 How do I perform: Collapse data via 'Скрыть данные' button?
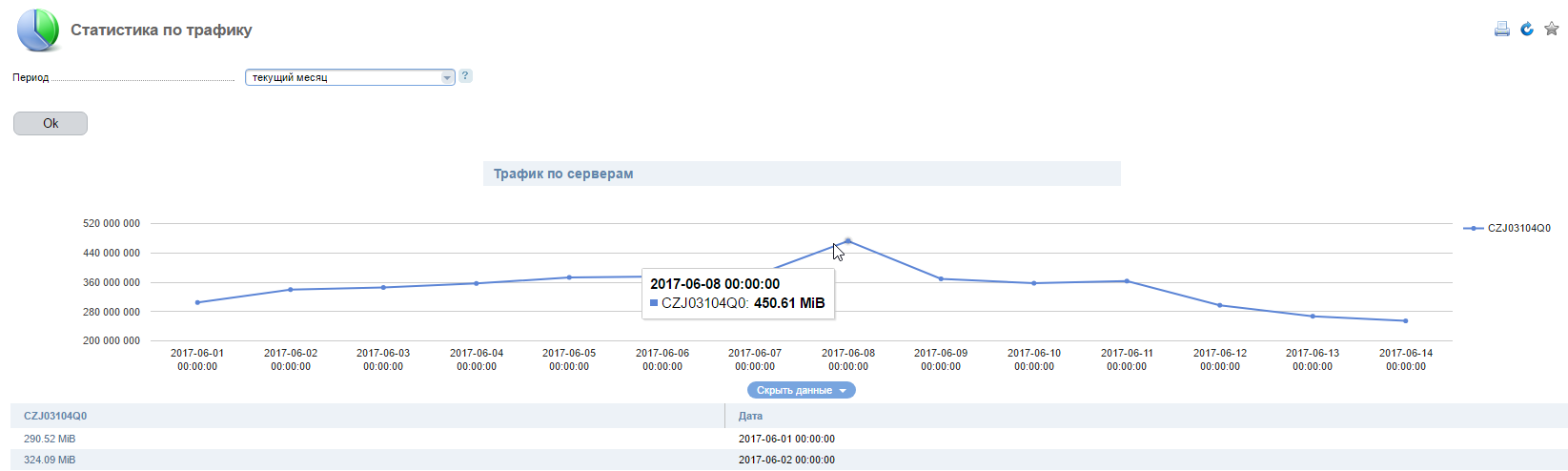pyautogui.click(x=801, y=390)
